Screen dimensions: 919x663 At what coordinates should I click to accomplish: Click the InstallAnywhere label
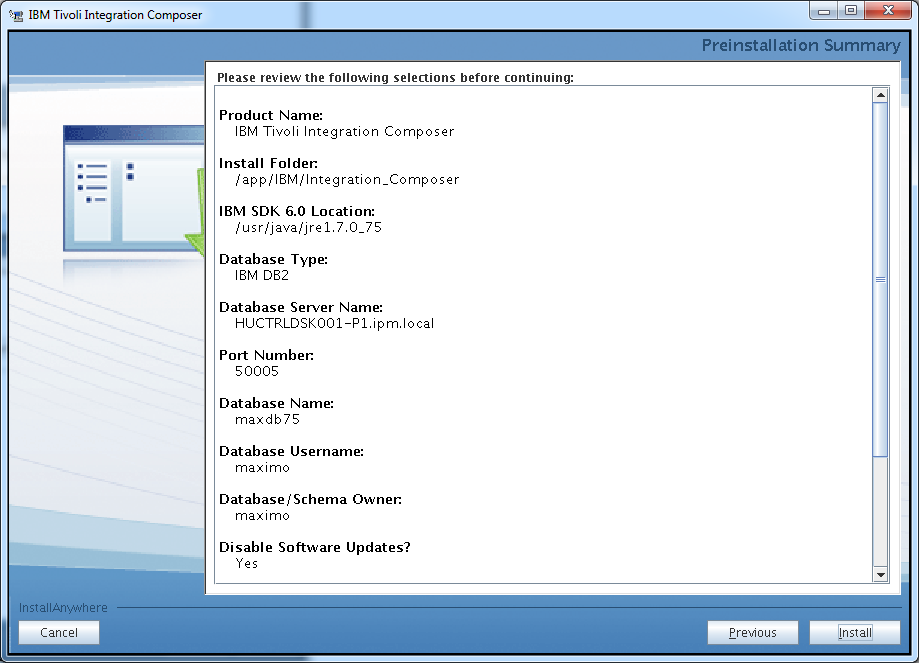tap(63, 608)
